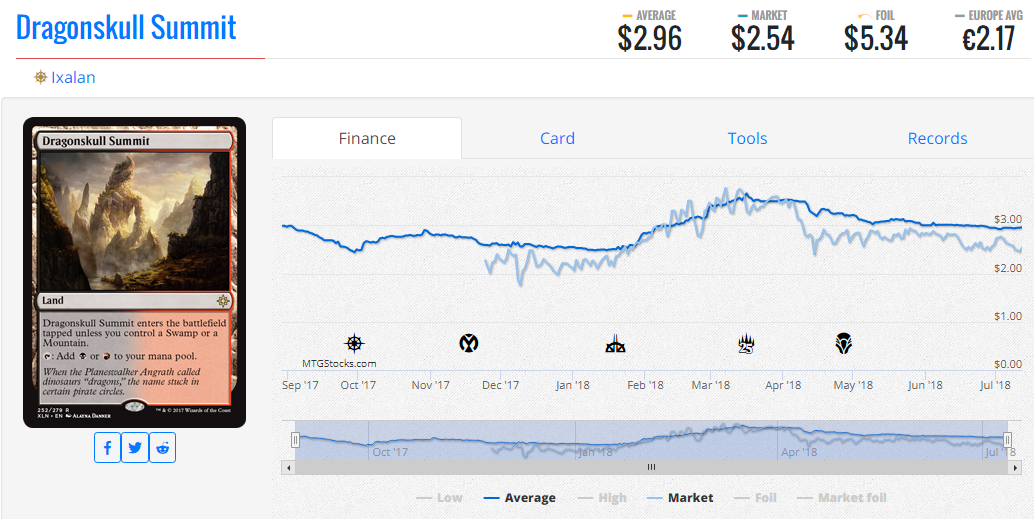
Task: Toggle the Average price series
Action: (x=520, y=498)
